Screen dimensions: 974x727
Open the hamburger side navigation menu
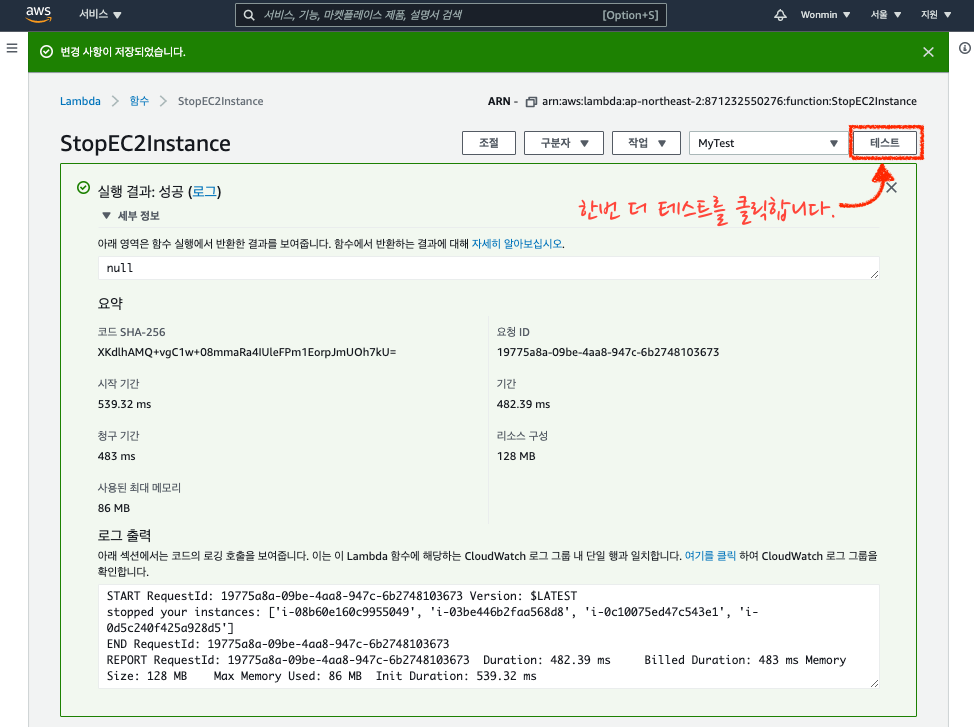12,48
